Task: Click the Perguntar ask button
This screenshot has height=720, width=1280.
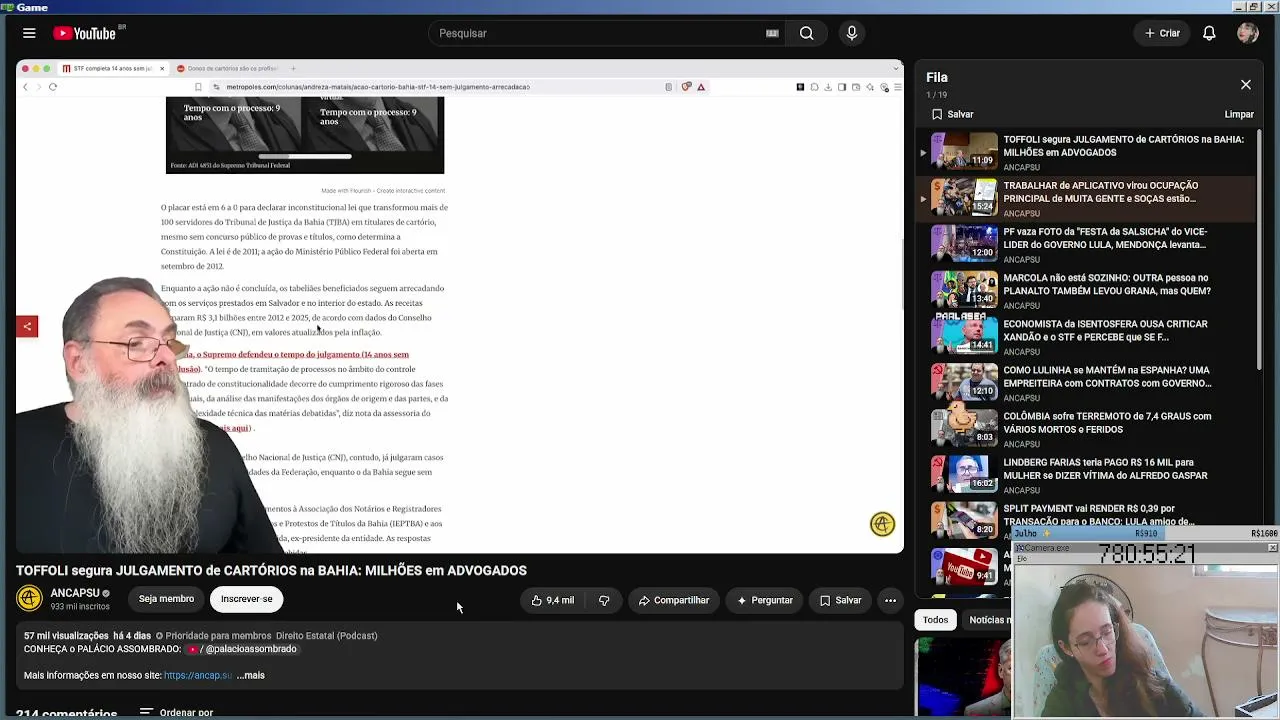Action: [x=765, y=600]
